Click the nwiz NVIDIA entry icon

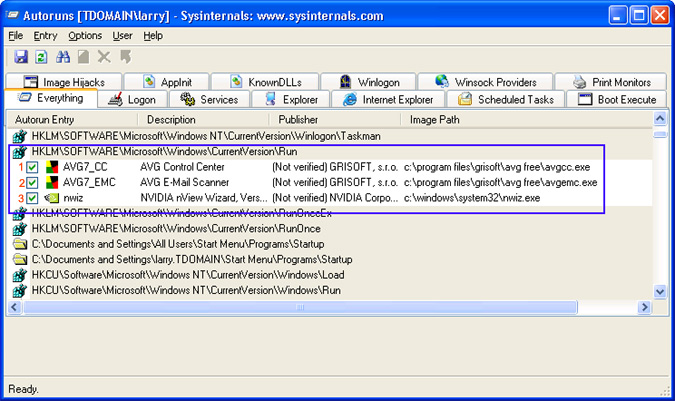52,198
